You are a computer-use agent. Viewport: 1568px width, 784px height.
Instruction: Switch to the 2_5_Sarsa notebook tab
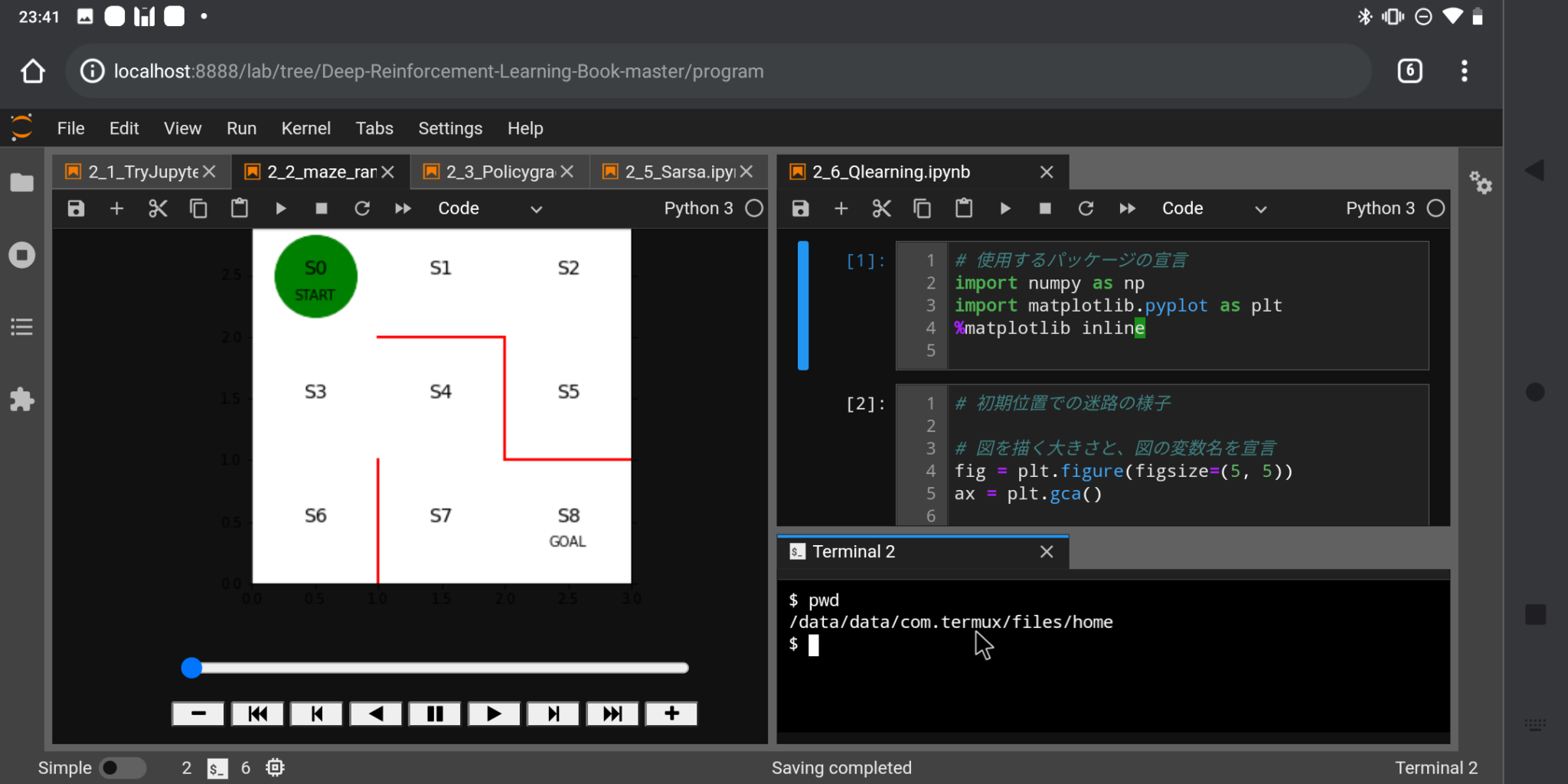(674, 171)
